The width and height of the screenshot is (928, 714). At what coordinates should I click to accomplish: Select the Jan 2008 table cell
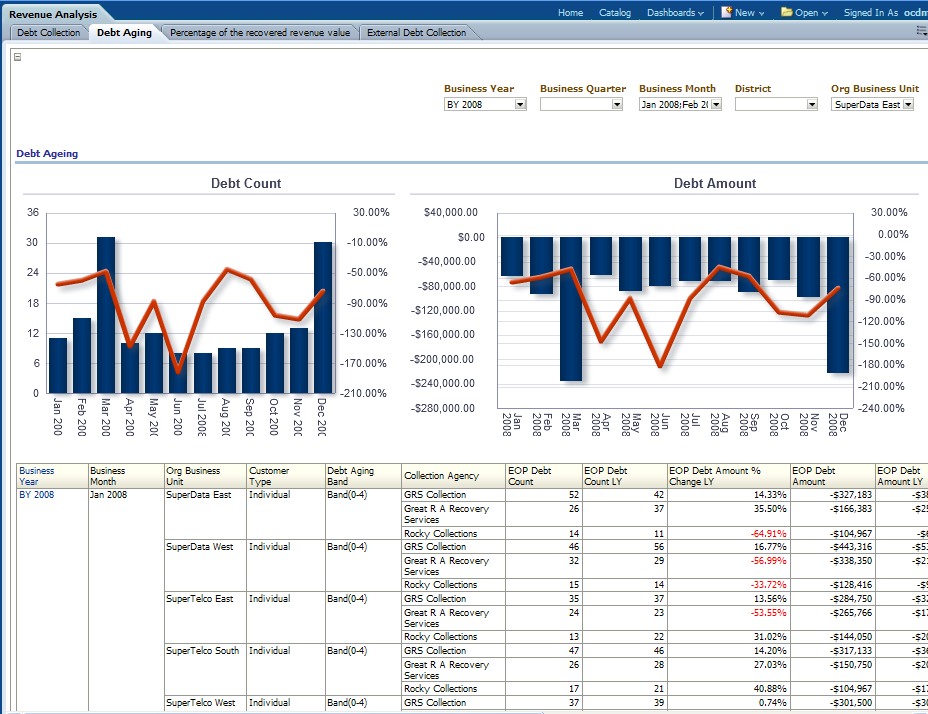coord(108,495)
